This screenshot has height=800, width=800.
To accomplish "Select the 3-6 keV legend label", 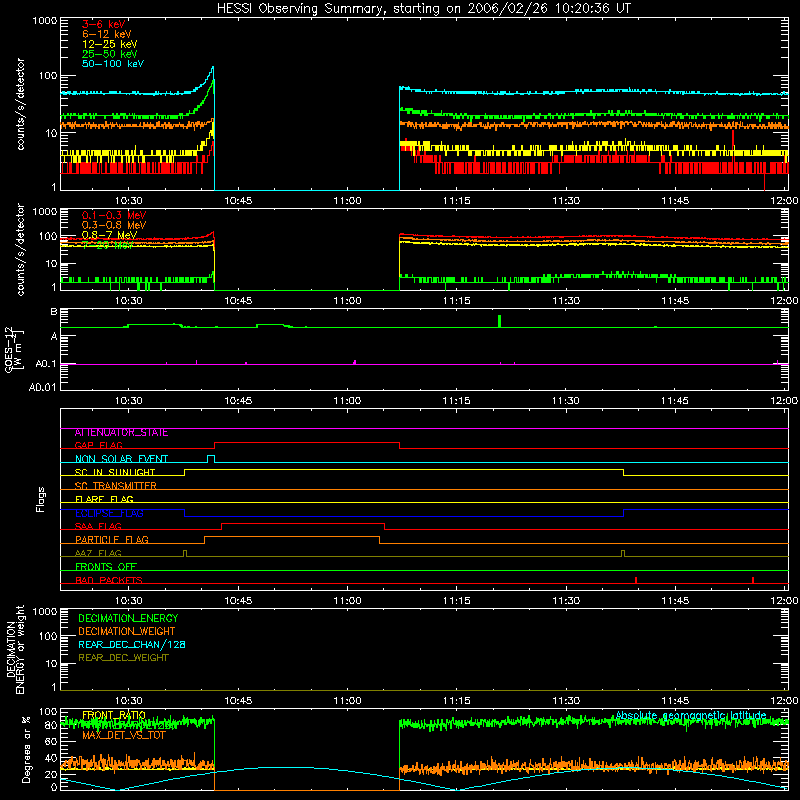I will point(104,24).
